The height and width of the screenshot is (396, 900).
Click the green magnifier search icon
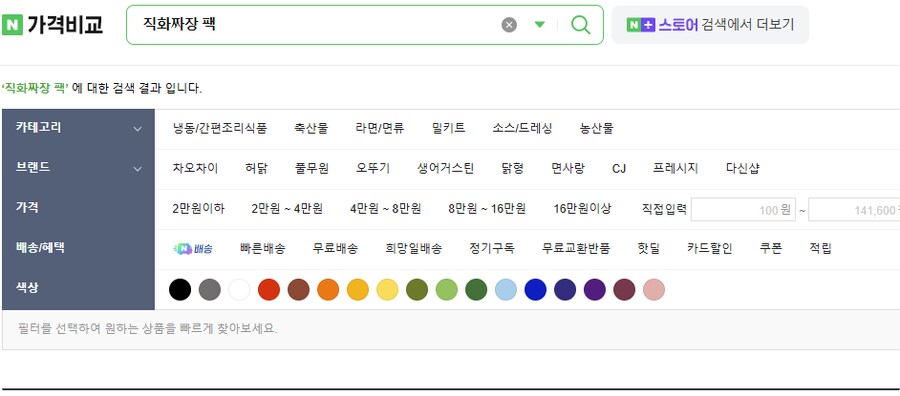point(581,25)
